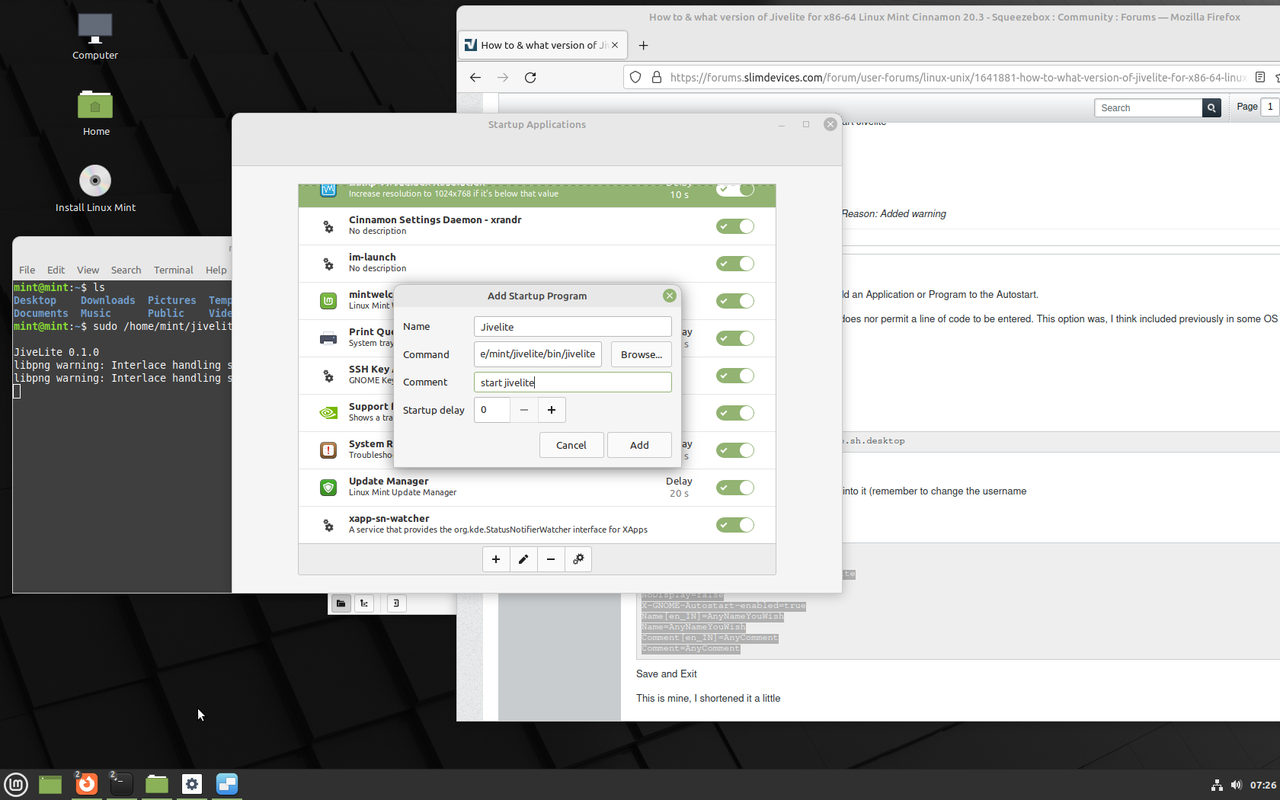Click the clock showing 07:26
Viewport: 1280px width, 800px height.
[1262, 785]
